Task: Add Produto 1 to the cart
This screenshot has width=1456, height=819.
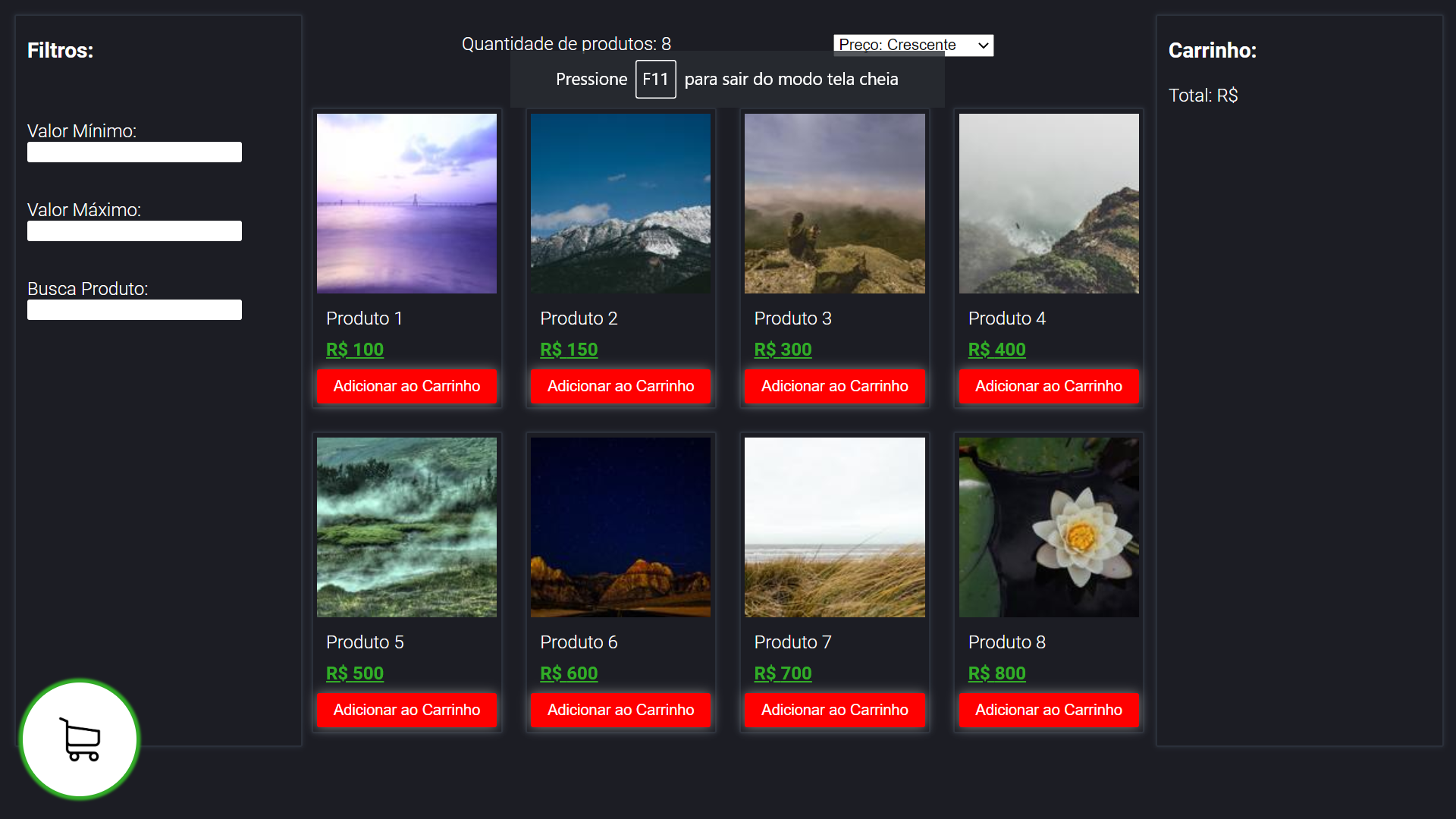Action: tap(406, 386)
